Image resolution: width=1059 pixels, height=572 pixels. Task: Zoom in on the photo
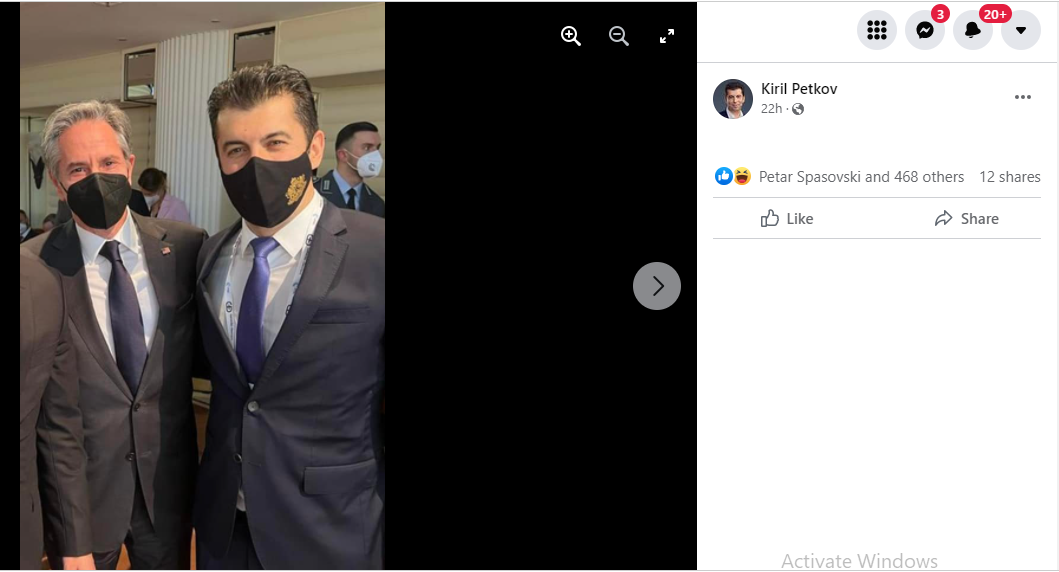571,37
